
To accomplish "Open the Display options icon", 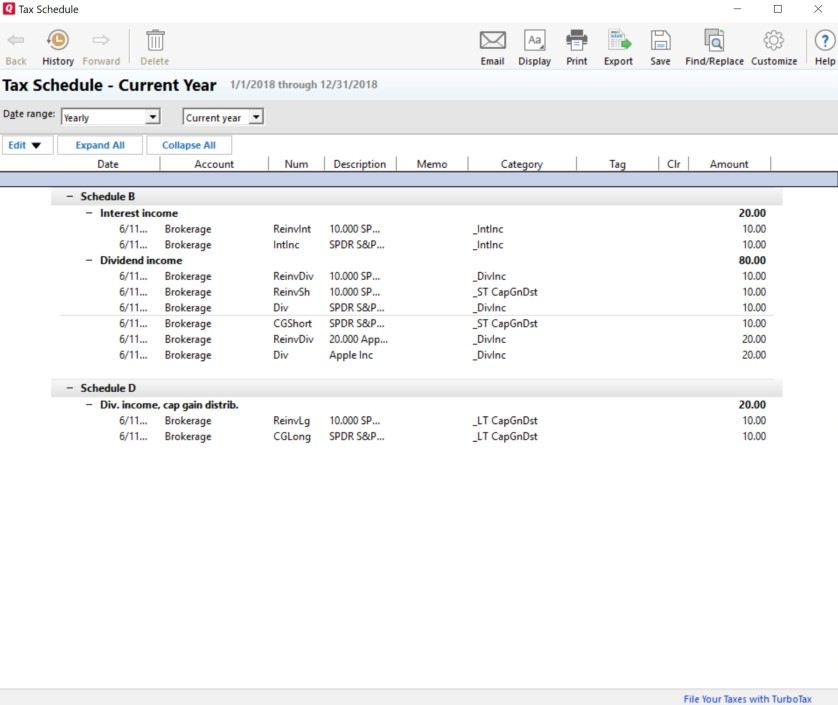I will [x=535, y=41].
